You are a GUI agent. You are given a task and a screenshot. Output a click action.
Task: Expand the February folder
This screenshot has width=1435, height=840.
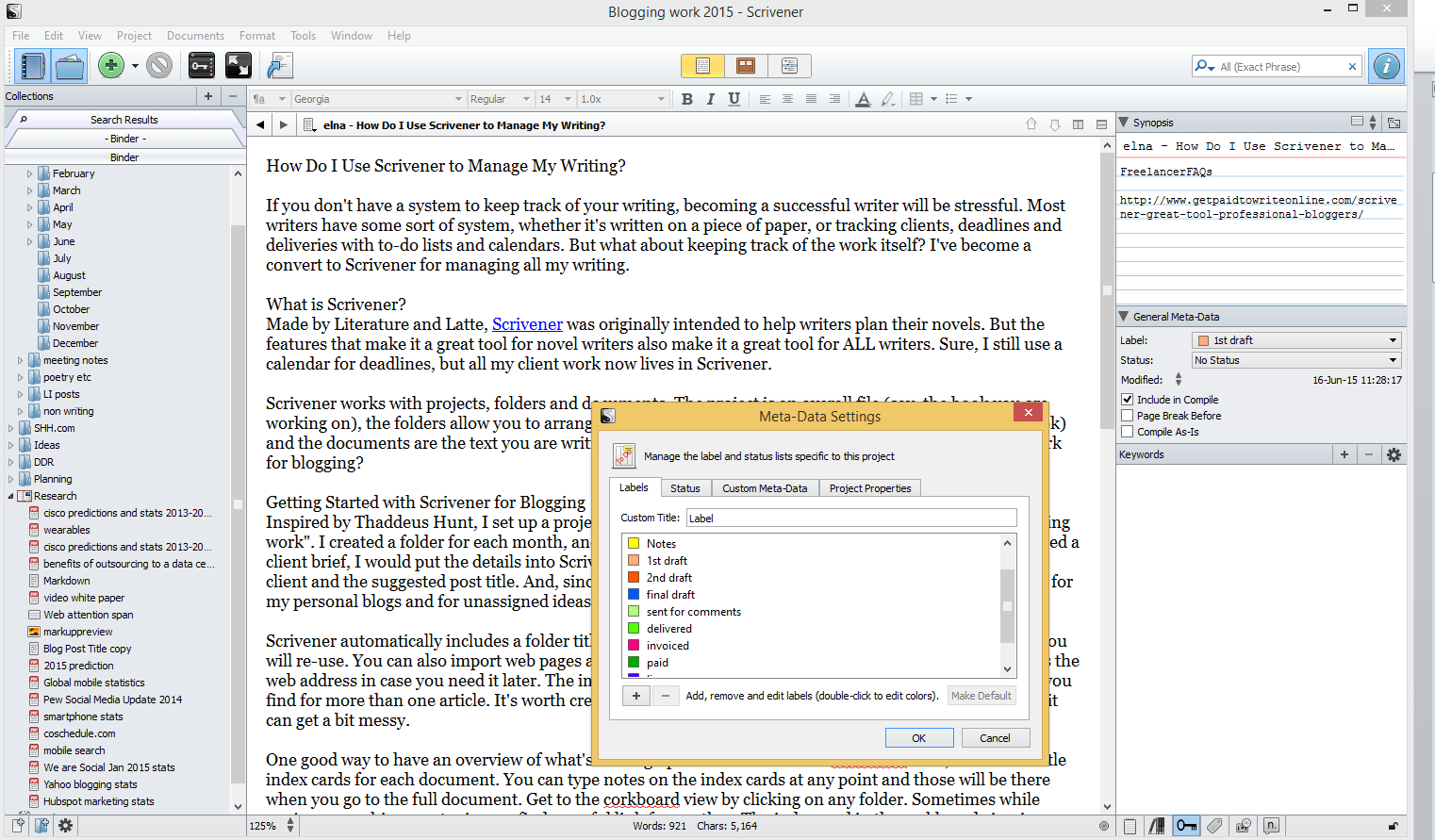click(29, 173)
